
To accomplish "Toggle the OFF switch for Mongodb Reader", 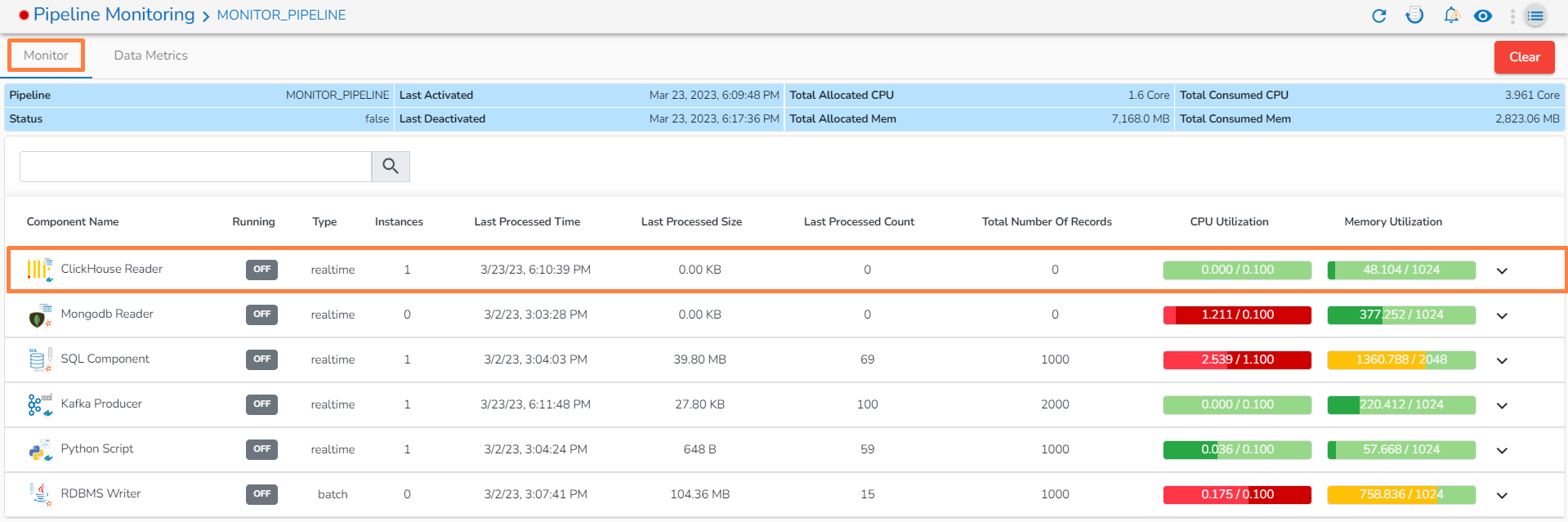I will pos(261,315).
